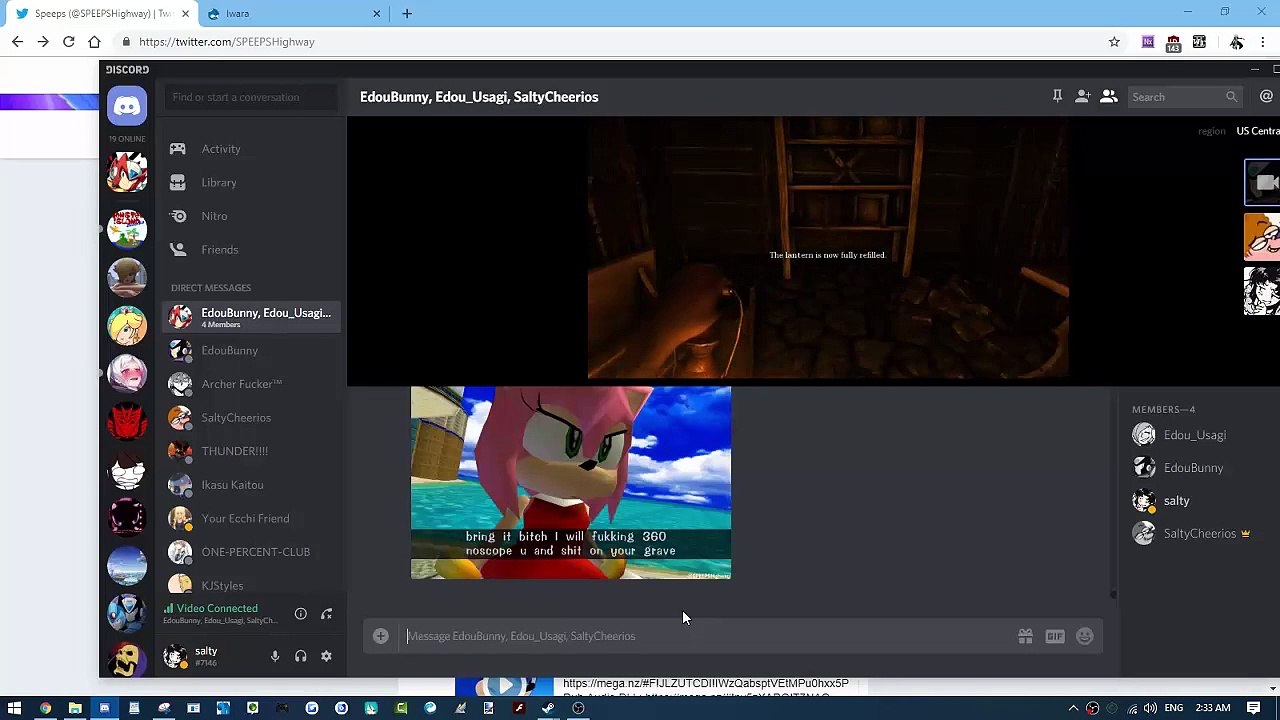Screen dimensions: 1280x720
Task: Open the GIF picker
Action: point(1055,636)
